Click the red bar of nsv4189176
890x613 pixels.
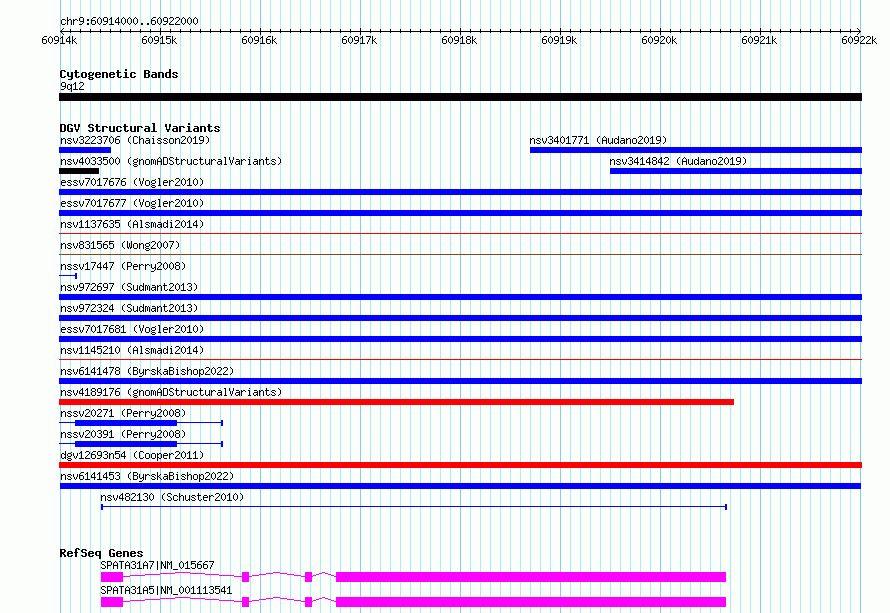[x=396, y=402]
